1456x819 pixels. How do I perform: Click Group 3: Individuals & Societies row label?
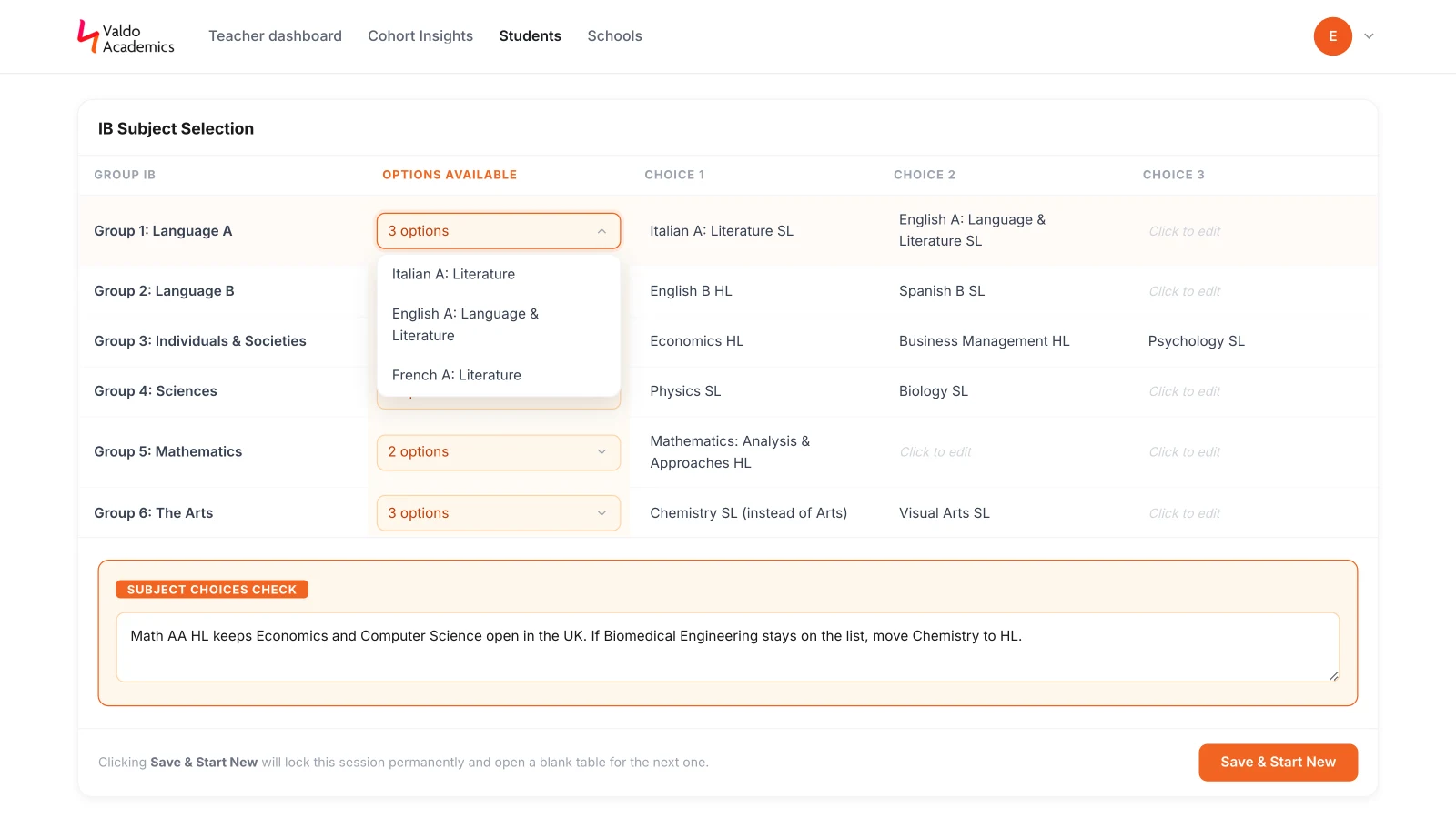tap(200, 341)
